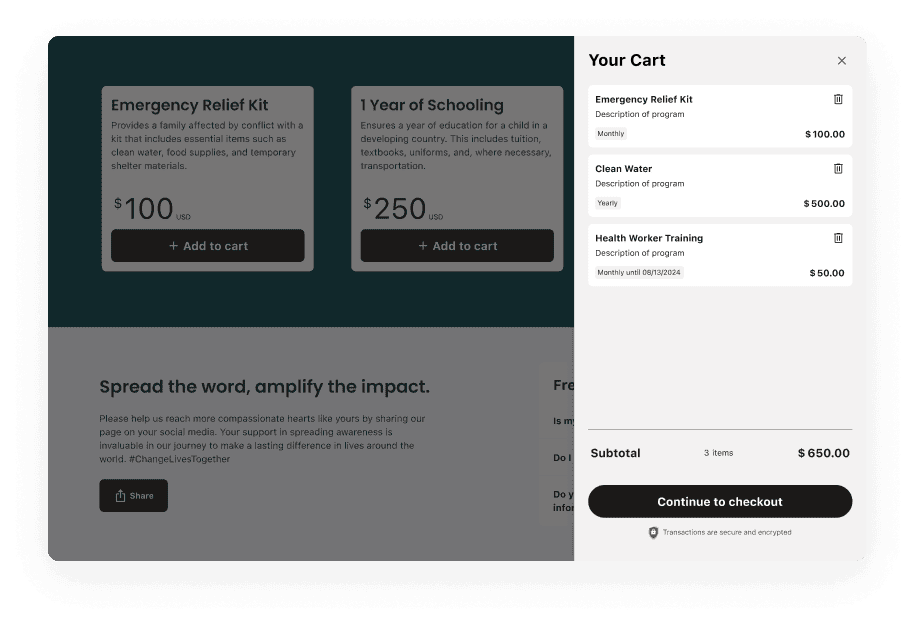Click the share icon in Share button
Screen dimensions: 916x627
tap(120, 496)
